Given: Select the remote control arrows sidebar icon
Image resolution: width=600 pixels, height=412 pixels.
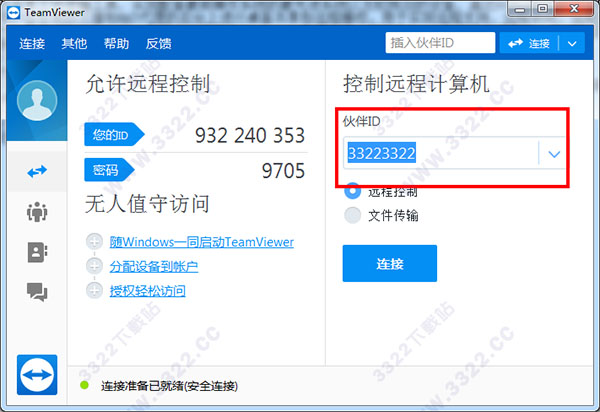Looking at the screenshot, I should click(x=37, y=171).
